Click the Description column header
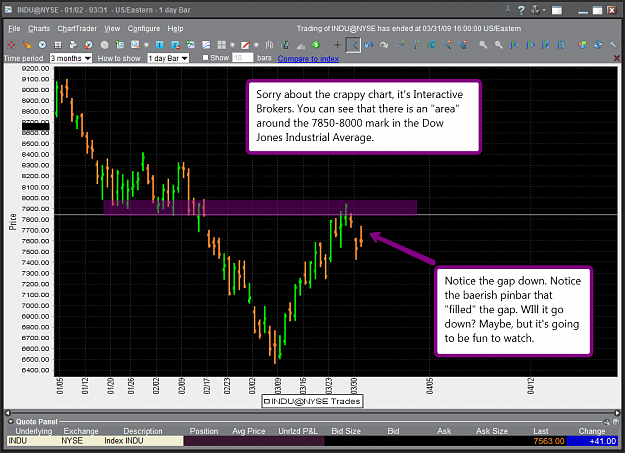This screenshot has width=625, height=453. pyautogui.click(x=143, y=431)
